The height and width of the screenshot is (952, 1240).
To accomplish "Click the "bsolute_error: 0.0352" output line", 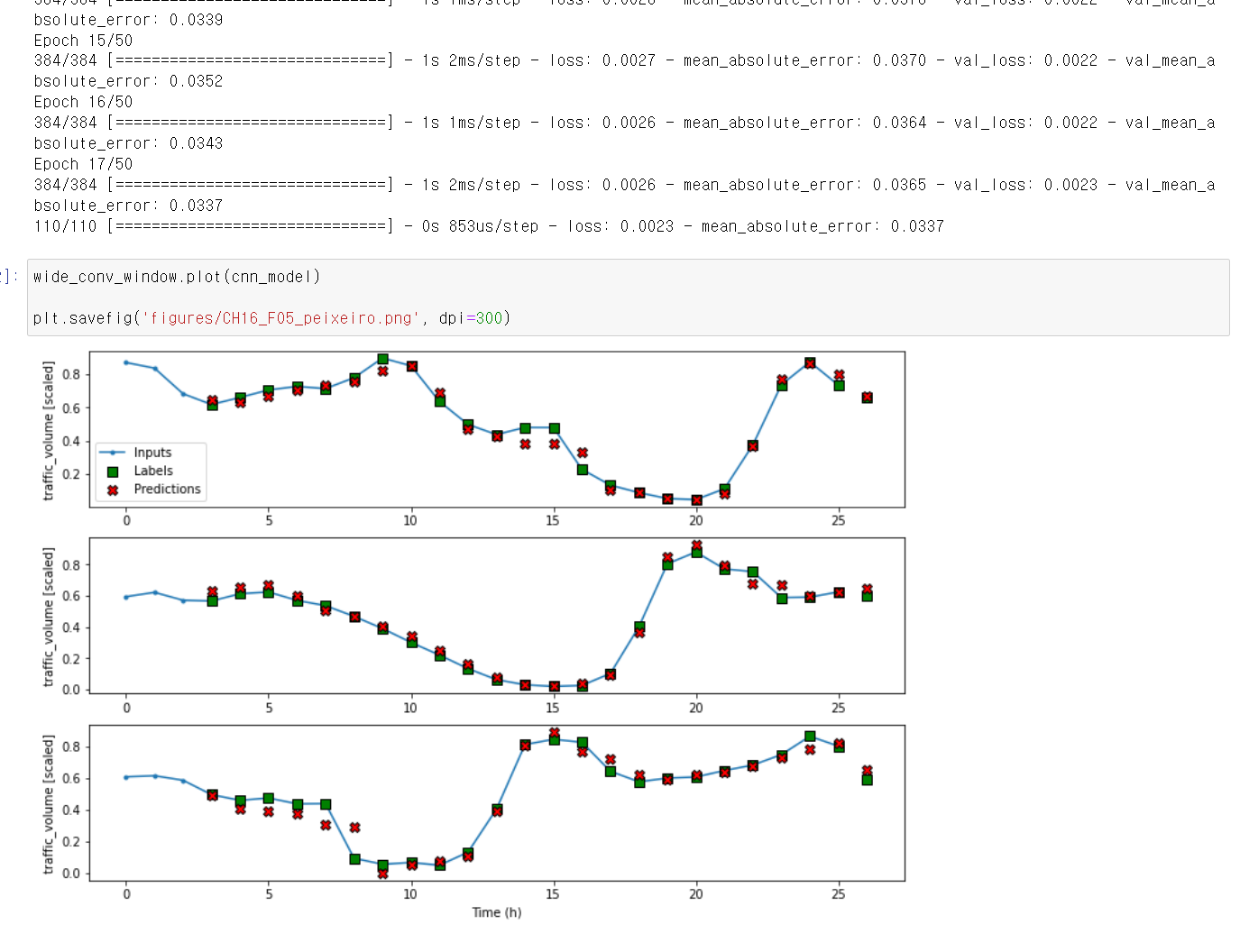I will coord(128,81).
